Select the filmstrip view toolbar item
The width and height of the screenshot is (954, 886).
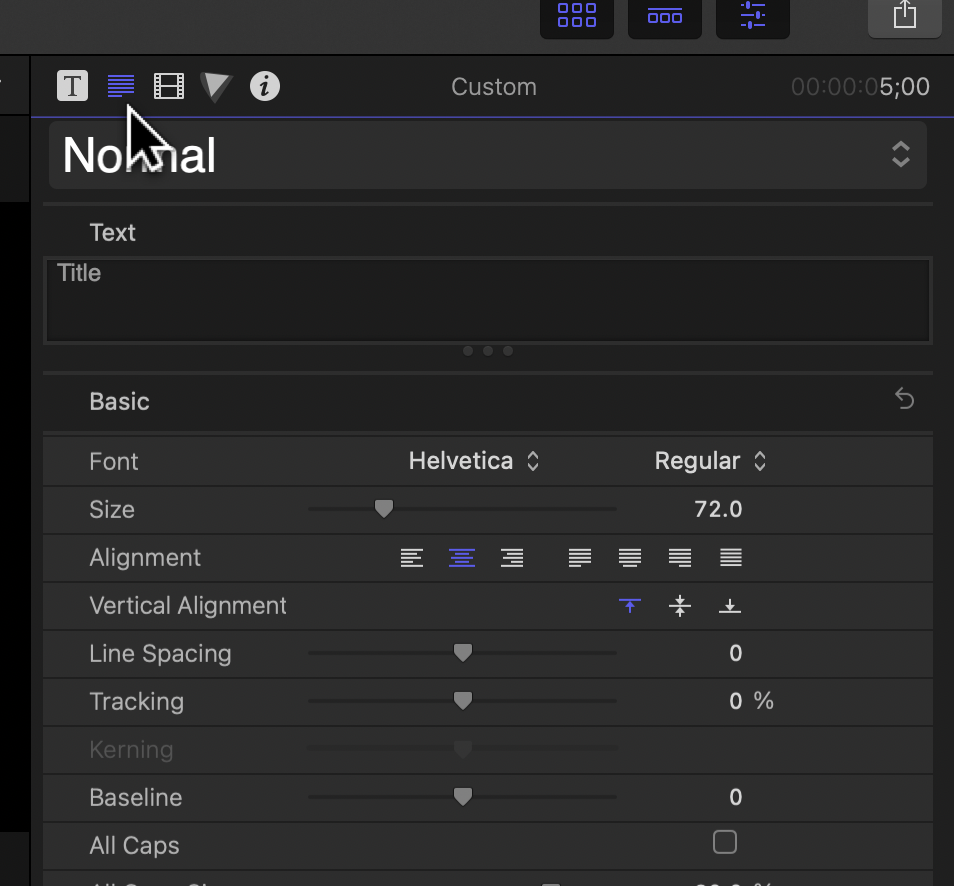point(664,16)
